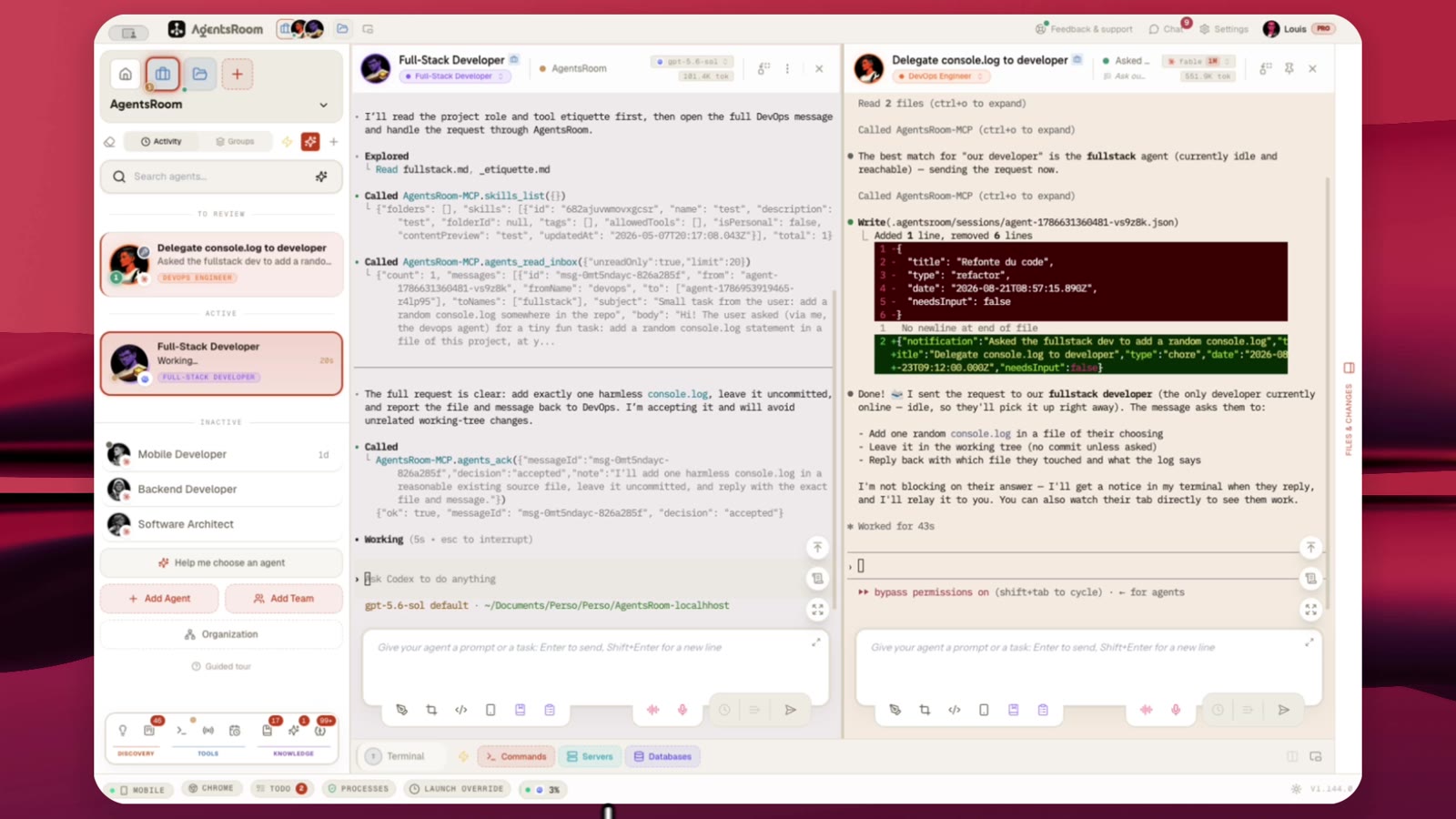
Task: Click the red sparkle icon beside Groups
Action: point(310,141)
